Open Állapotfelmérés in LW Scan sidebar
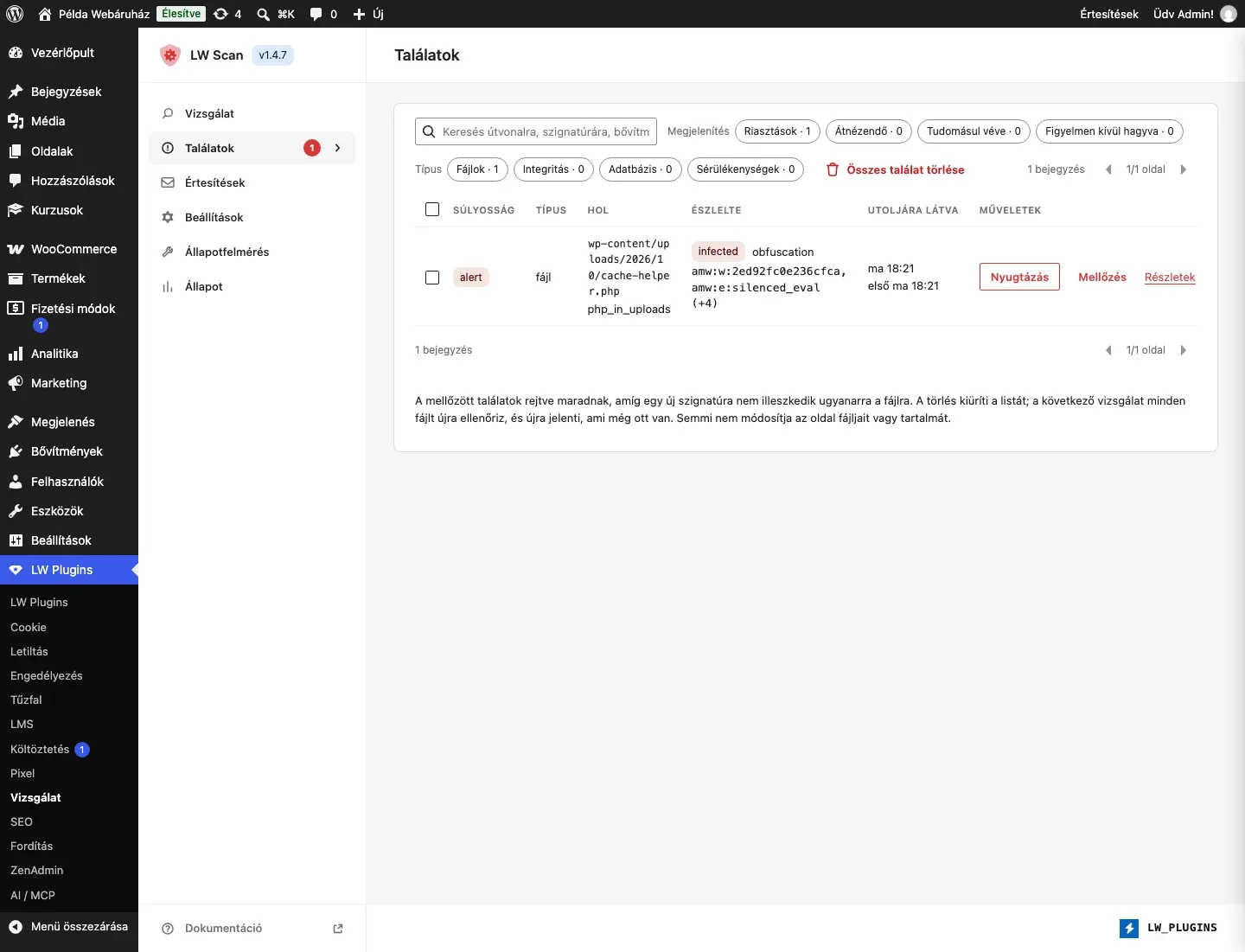The height and width of the screenshot is (952, 1245). (x=252, y=252)
